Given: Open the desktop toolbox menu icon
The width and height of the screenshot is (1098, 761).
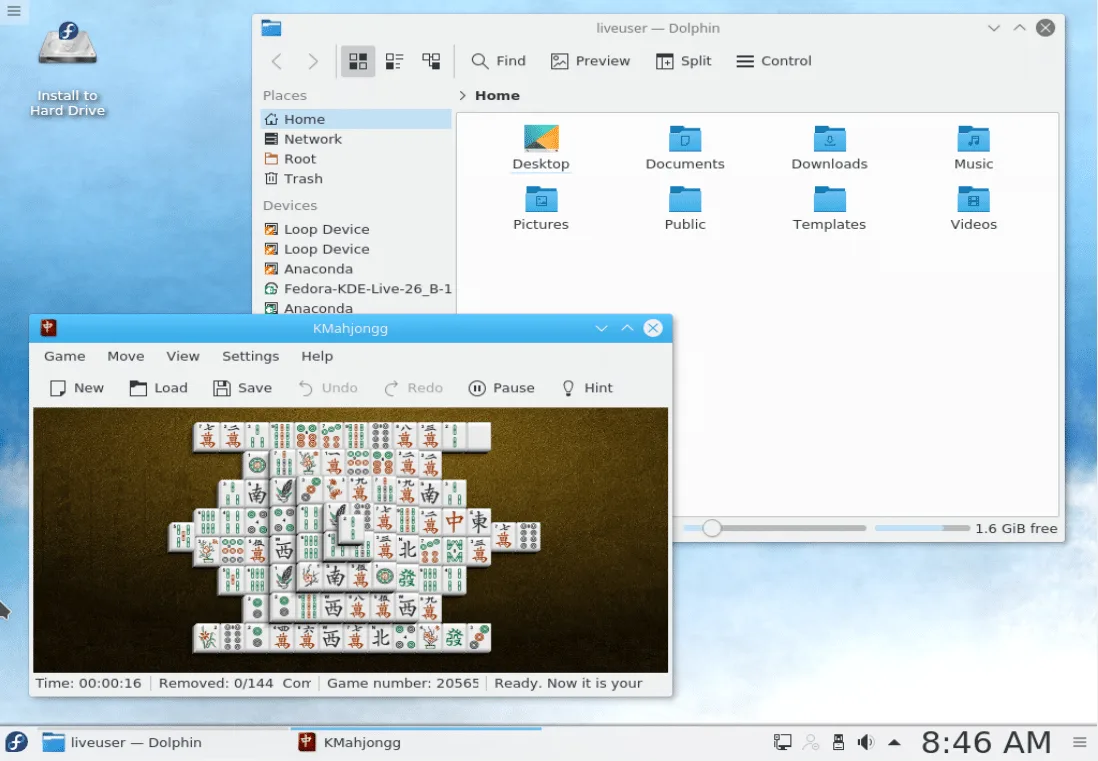Looking at the screenshot, I should coord(13,11).
